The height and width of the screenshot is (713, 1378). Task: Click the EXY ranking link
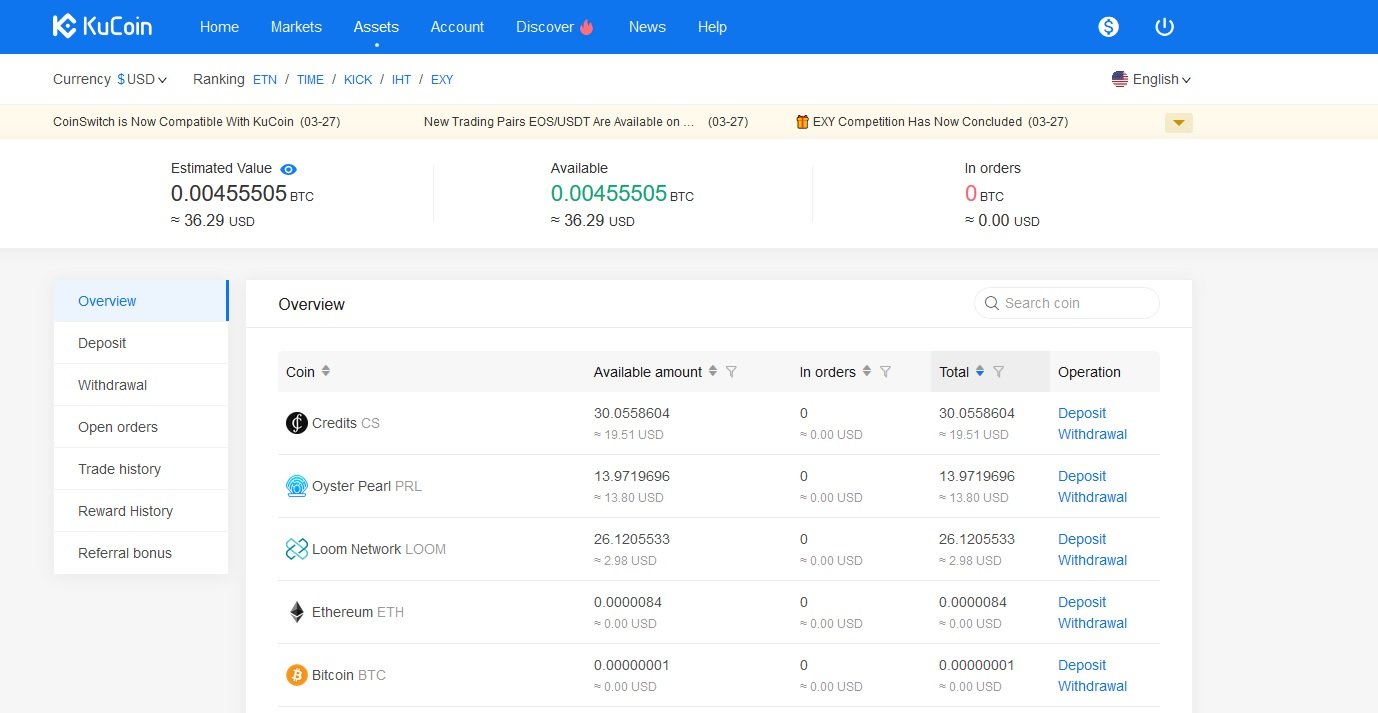[x=442, y=80]
